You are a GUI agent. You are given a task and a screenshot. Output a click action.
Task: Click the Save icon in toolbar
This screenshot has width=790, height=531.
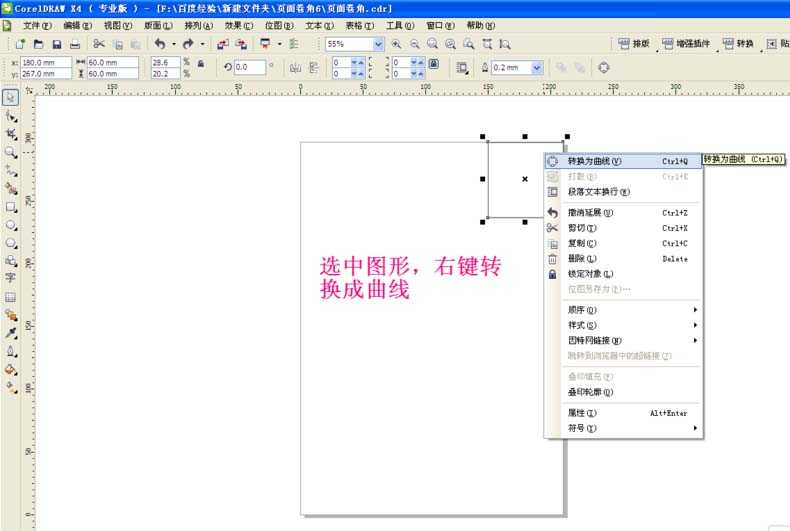tap(56, 44)
